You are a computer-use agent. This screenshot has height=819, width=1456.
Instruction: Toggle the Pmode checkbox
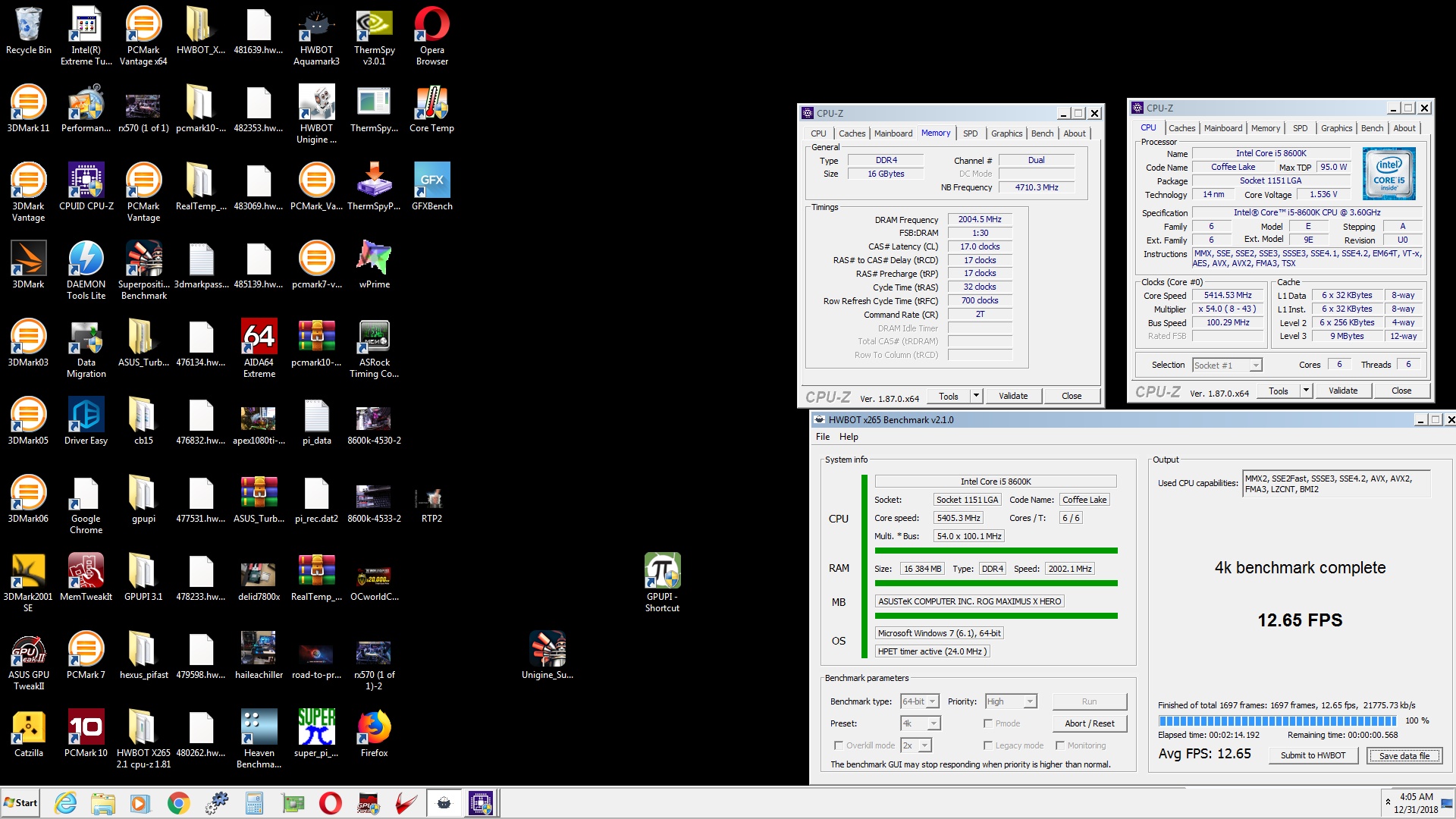[988, 723]
